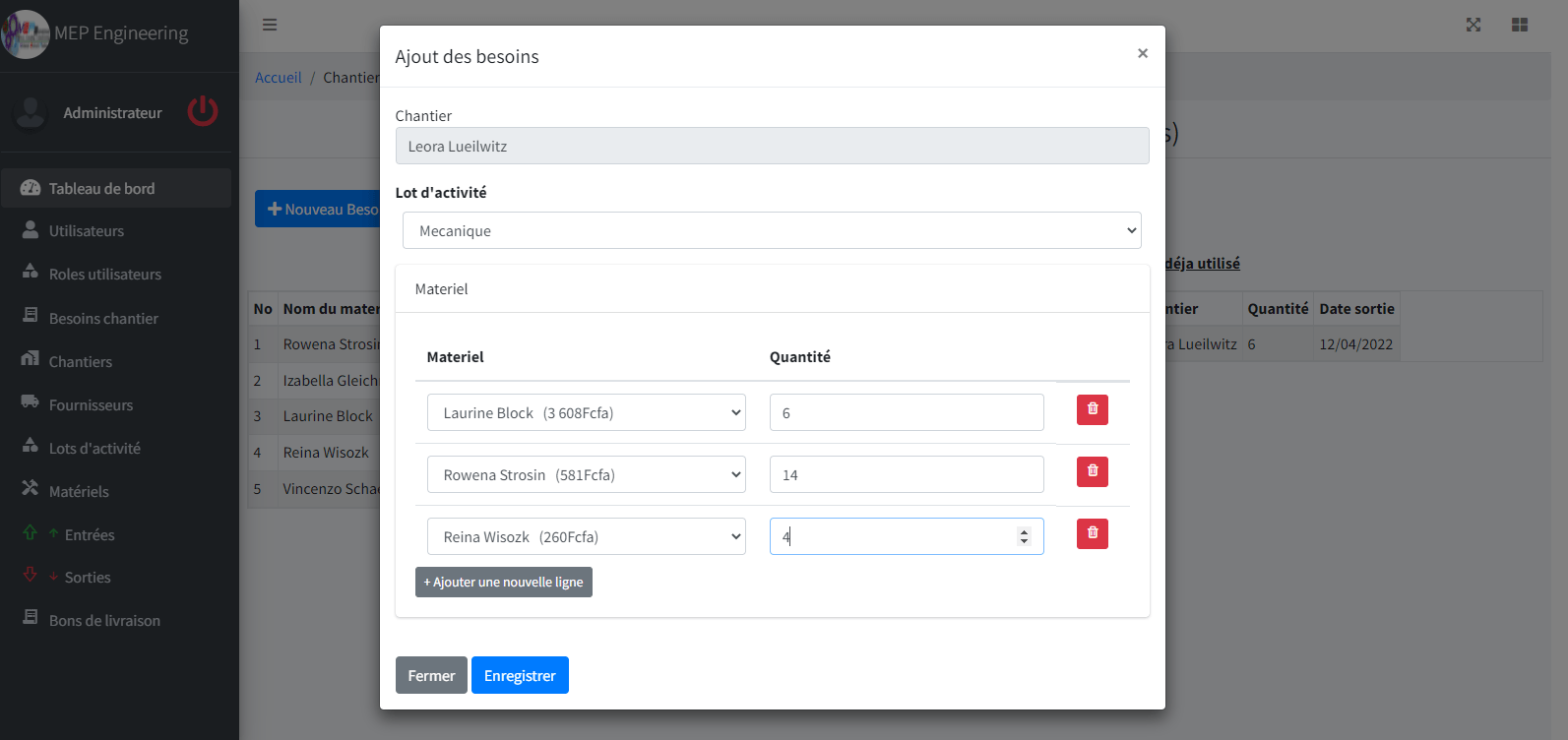
Task: Expand the Laurine Block material dropdown
Action: coord(586,412)
